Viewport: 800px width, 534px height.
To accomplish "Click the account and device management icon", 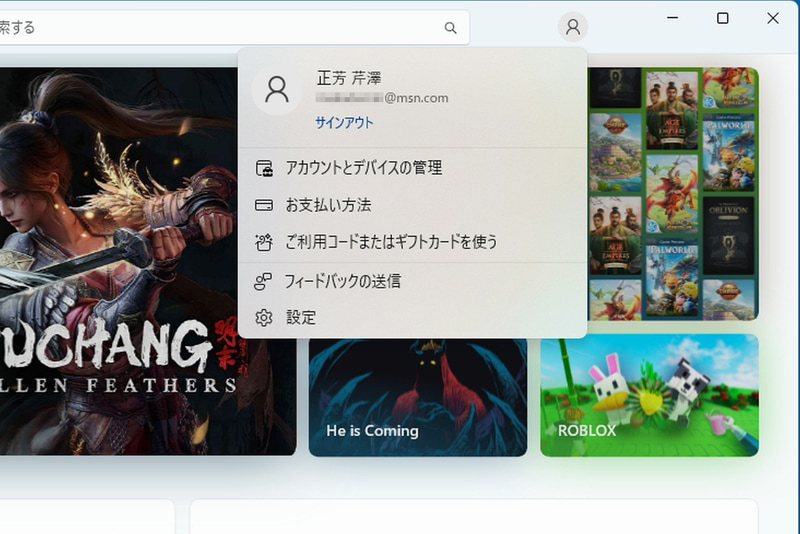I will click(264, 168).
